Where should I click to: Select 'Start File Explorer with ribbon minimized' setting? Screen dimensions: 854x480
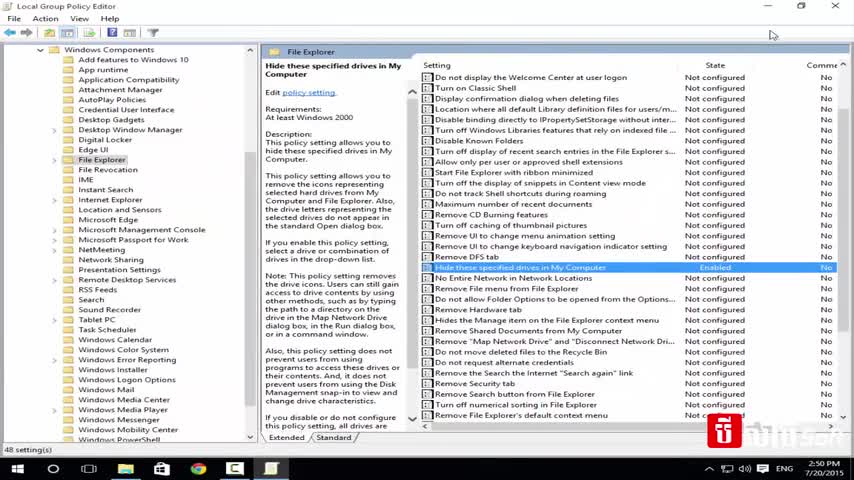629,172
